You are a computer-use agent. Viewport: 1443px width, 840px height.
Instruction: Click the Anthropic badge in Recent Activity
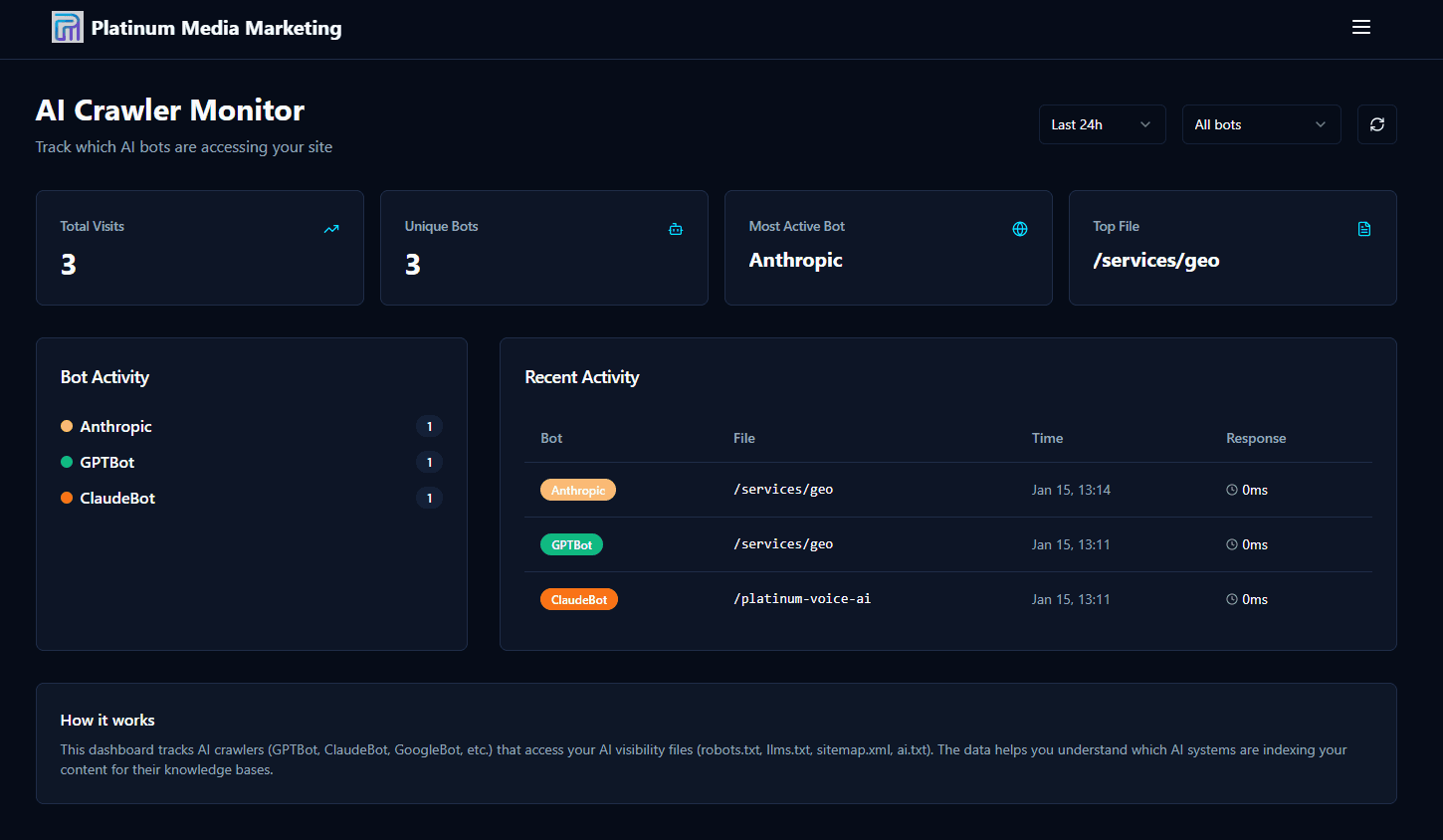point(577,489)
